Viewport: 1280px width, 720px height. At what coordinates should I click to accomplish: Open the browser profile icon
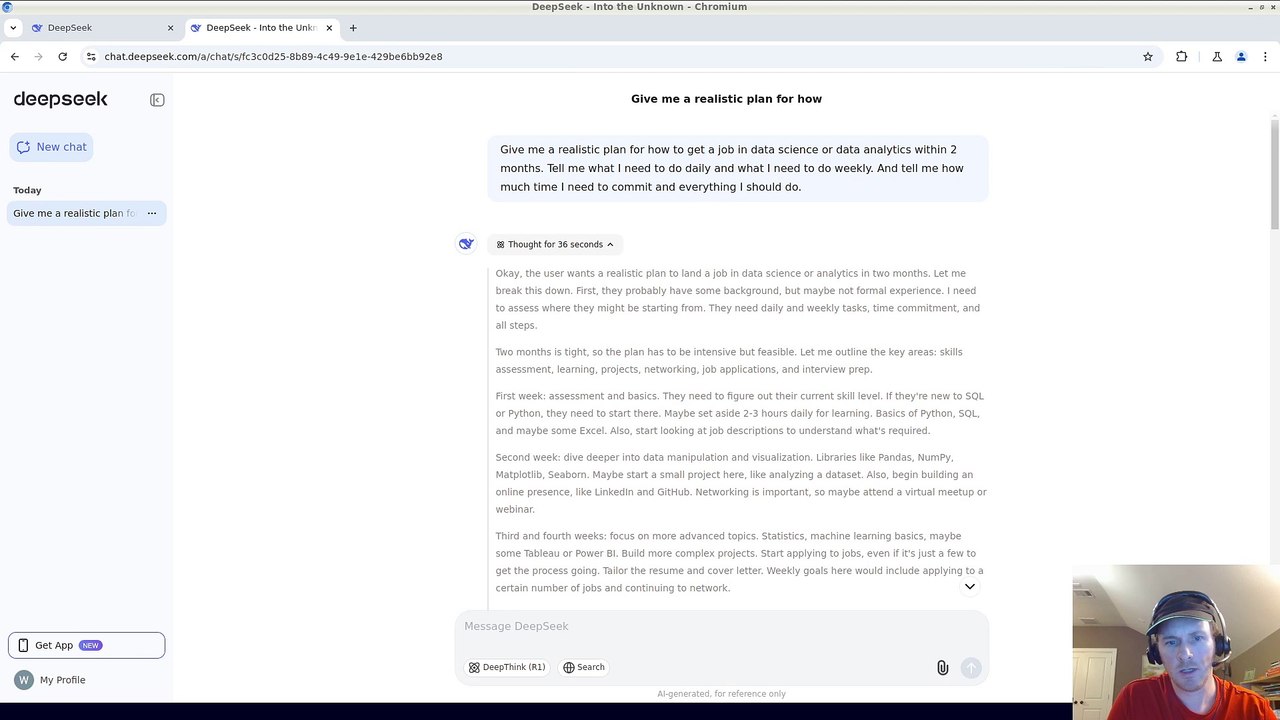pyautogui.click(x=1241, y=57)
